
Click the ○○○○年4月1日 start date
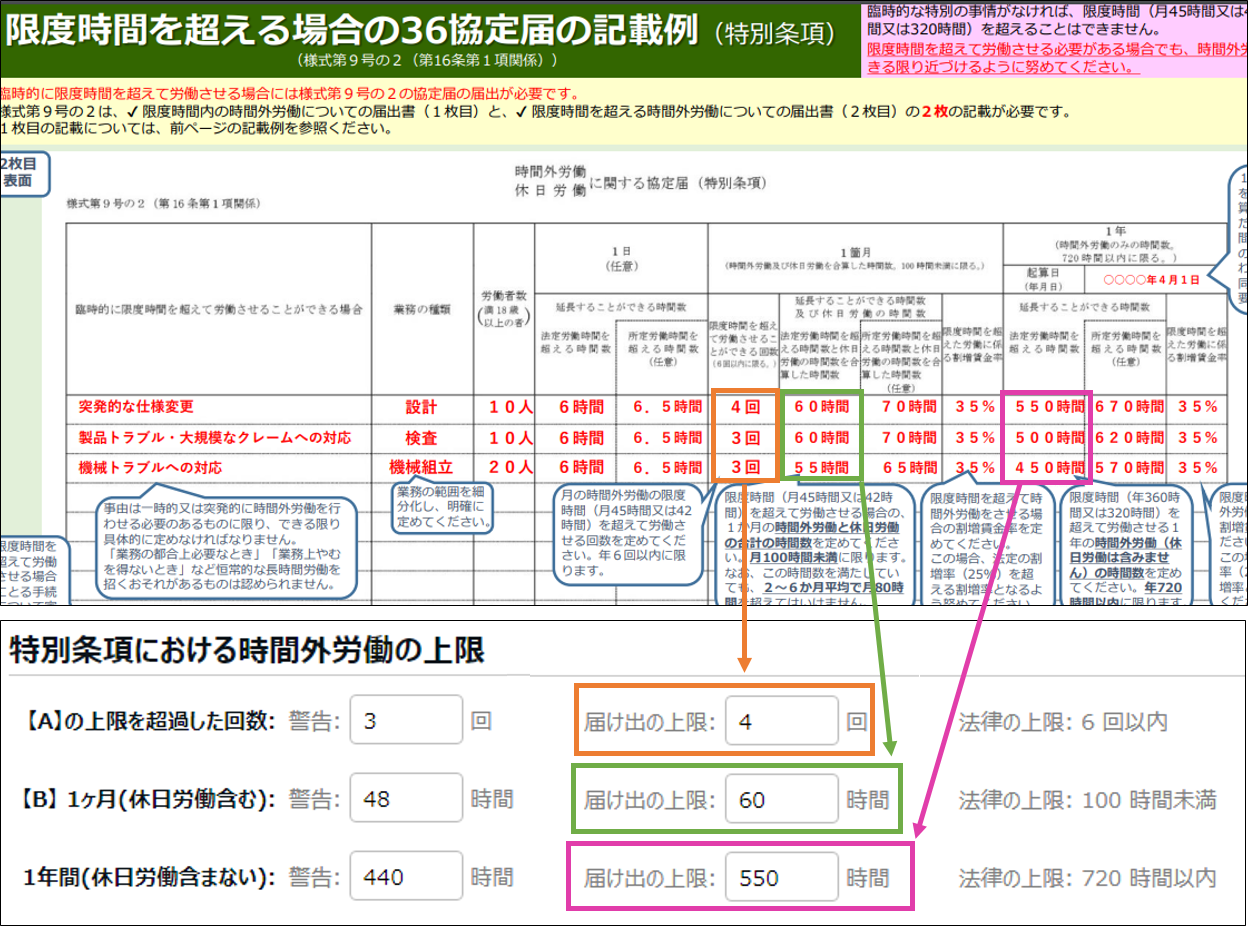tap(1149, 281)
